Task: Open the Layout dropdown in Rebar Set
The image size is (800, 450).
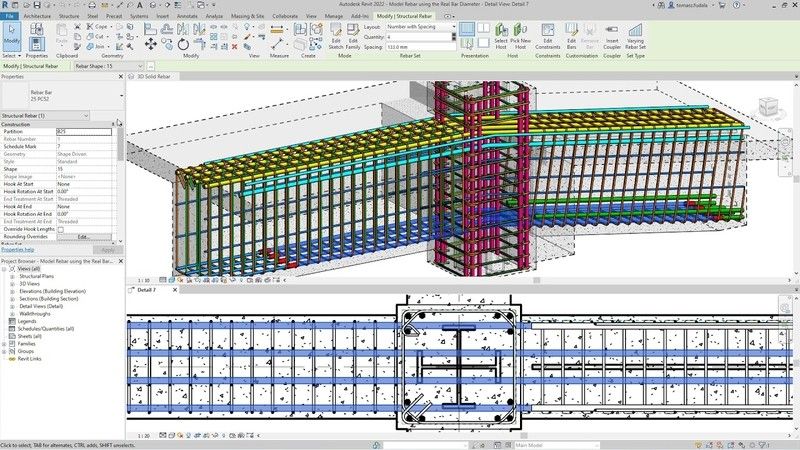Action: [x=420, y=27]
